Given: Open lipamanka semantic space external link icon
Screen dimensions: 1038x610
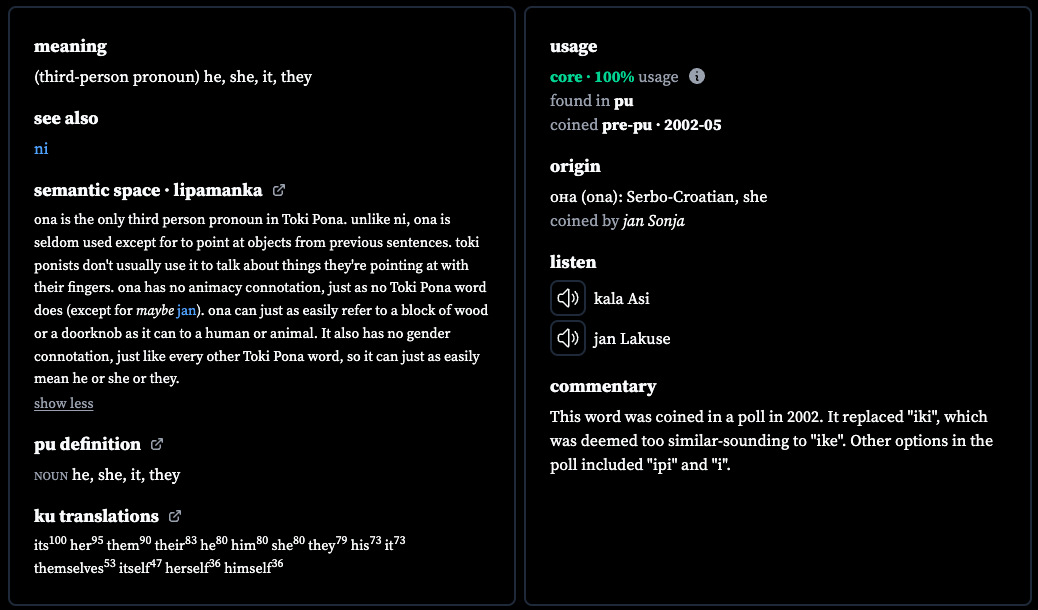Looking at the screenshot, I should pyautogui.click(x=279, y=190).
